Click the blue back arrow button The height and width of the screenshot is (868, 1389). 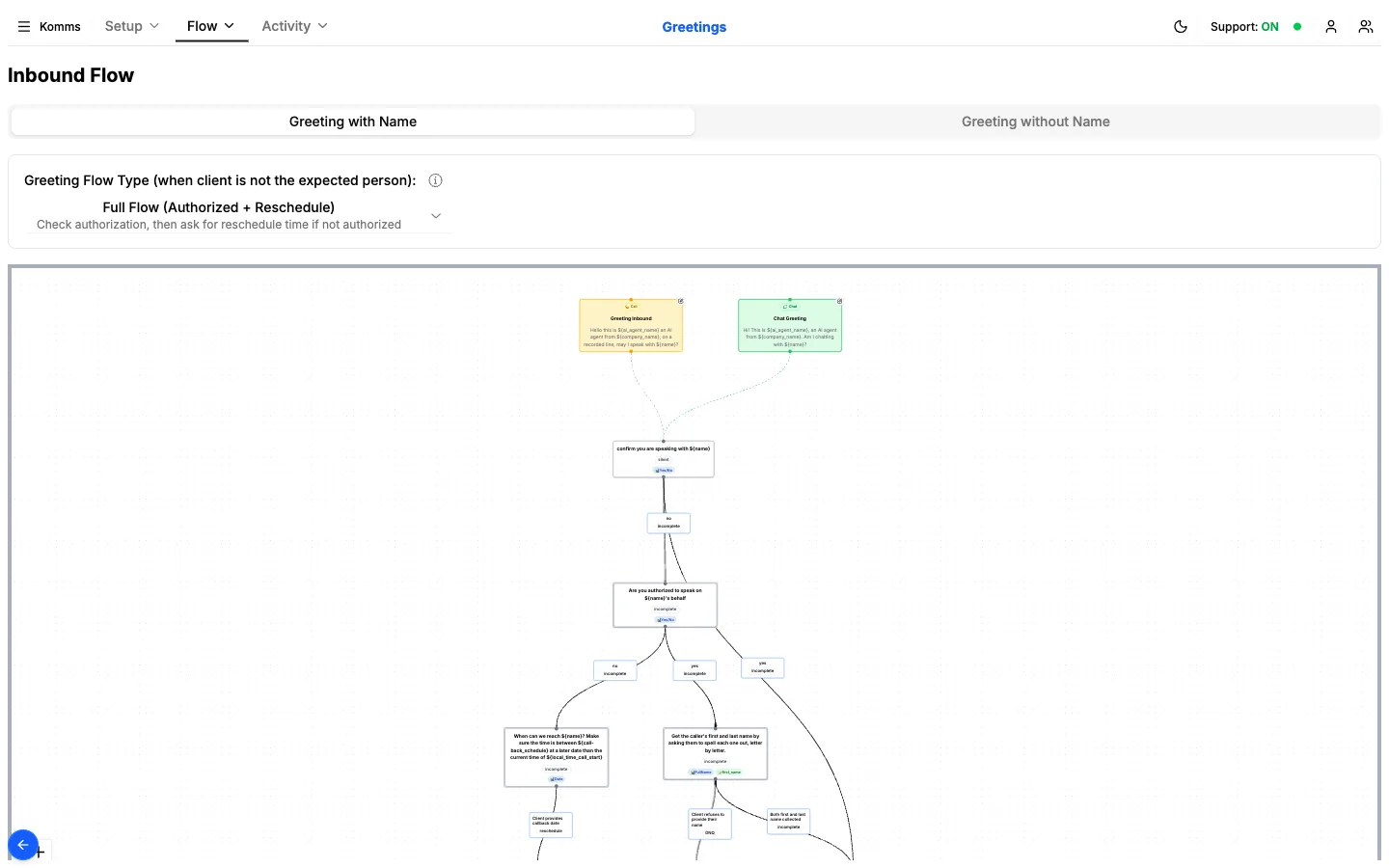click(x=23, y=845)
